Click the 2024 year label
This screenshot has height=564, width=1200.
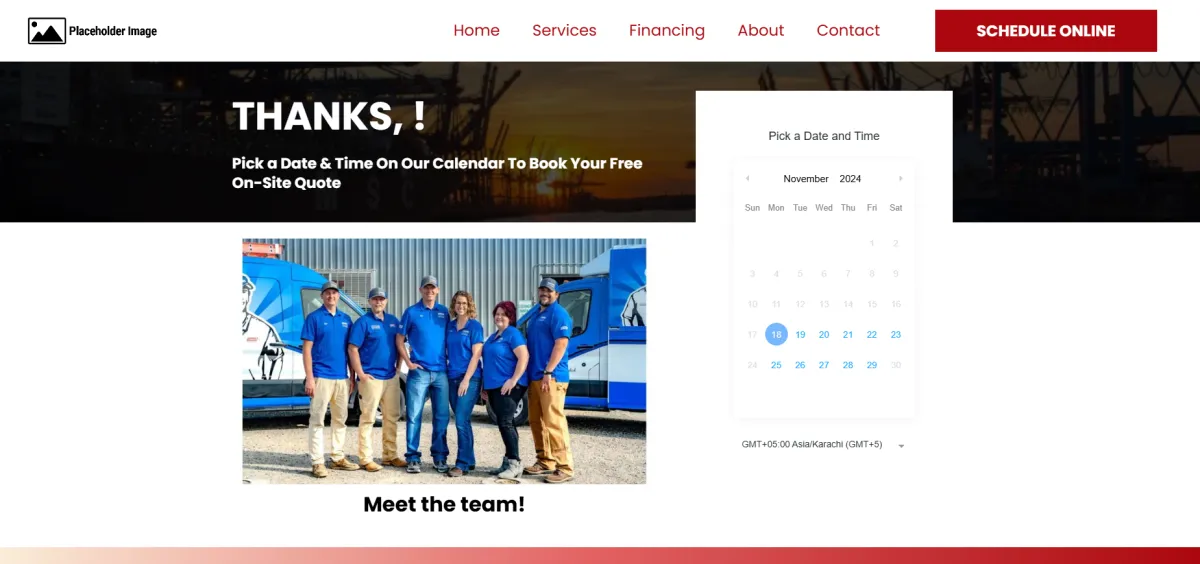tap(850, 179)
